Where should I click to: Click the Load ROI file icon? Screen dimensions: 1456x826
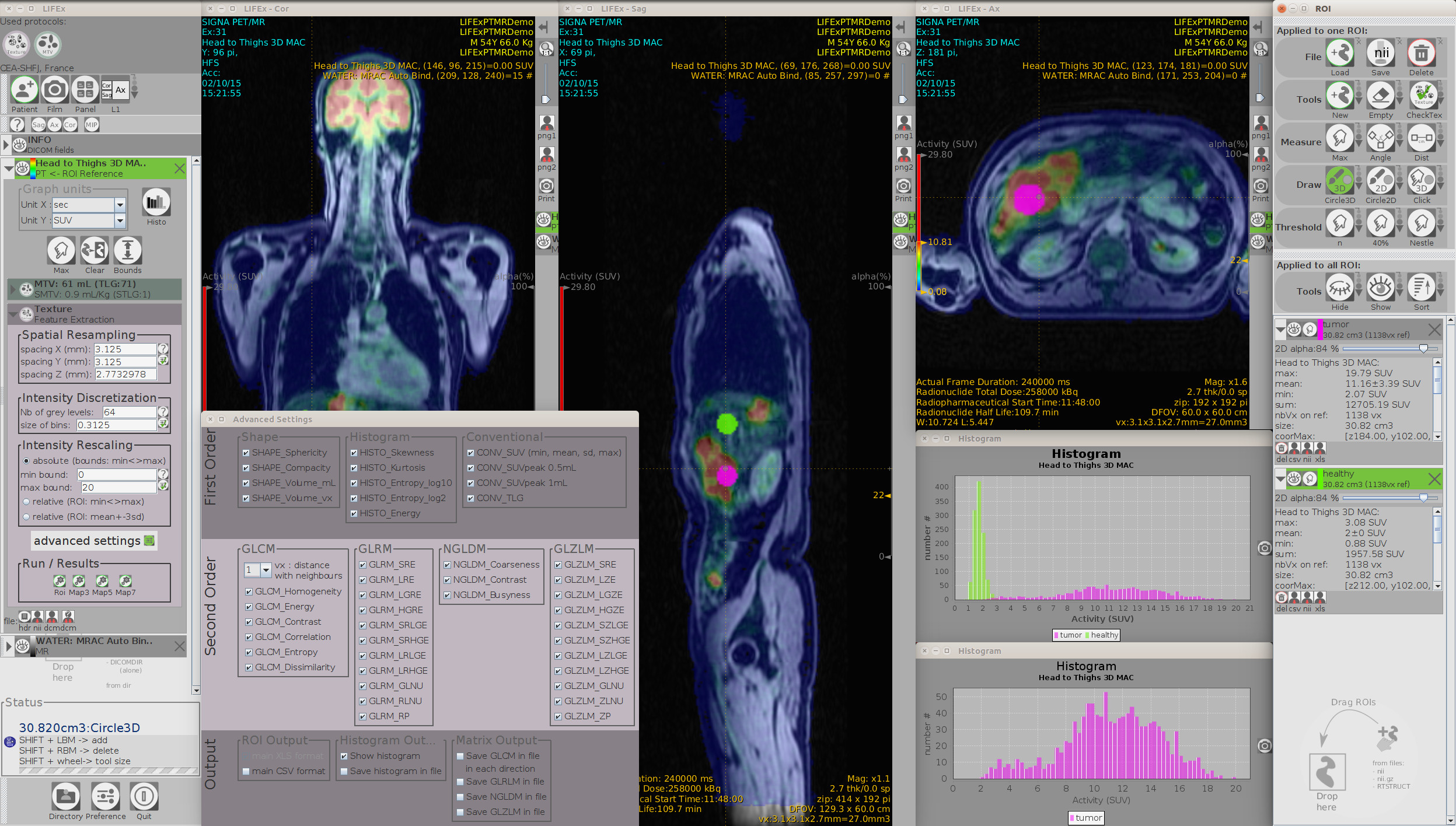coord(1339,54)
